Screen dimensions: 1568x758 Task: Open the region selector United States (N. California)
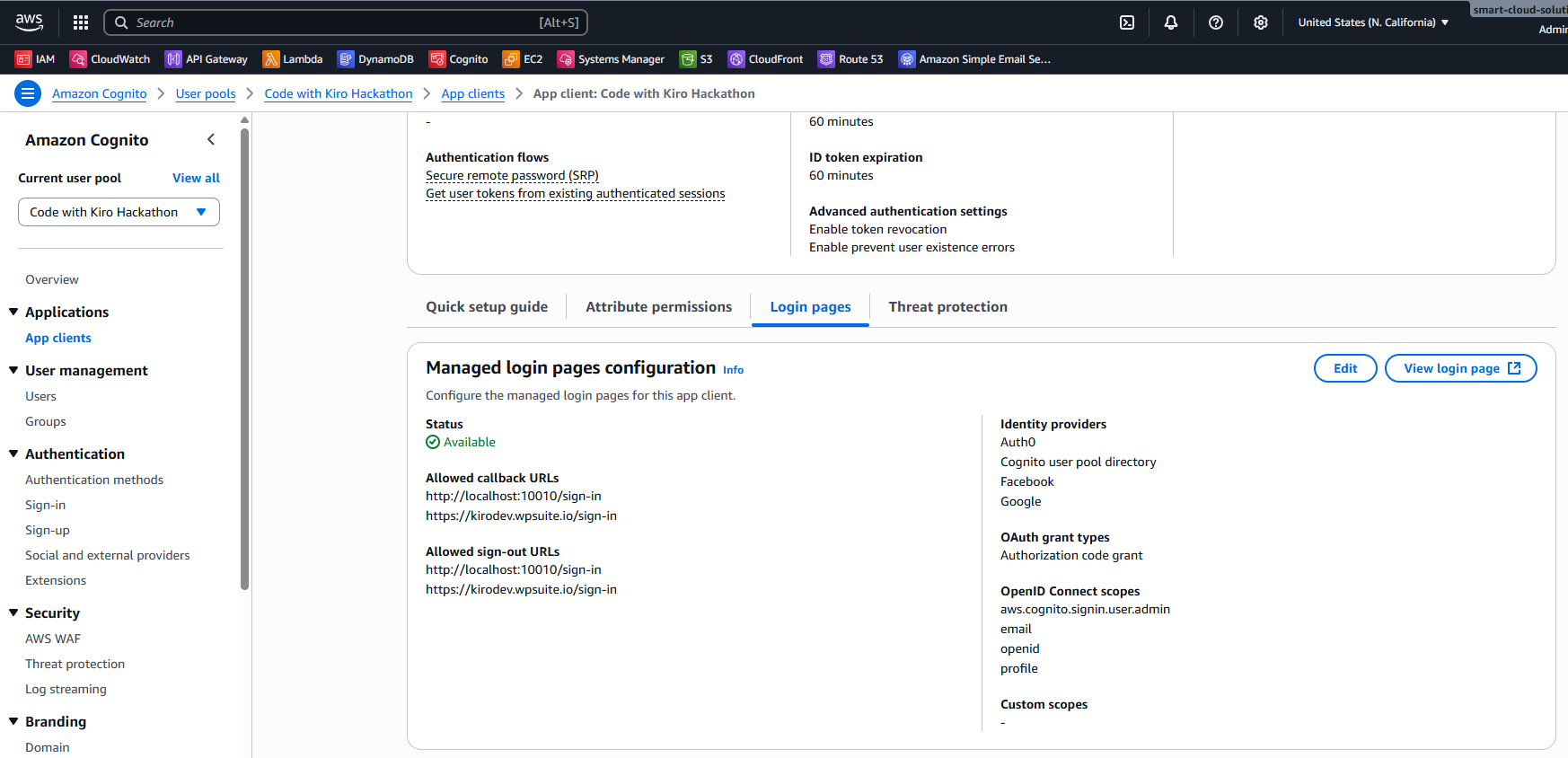1373,22
